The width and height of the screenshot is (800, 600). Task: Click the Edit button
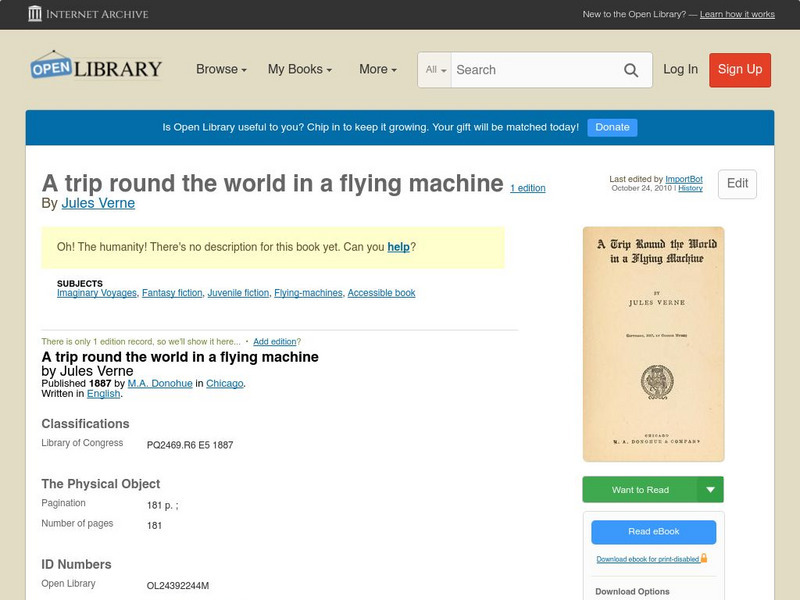pos(736,184)
